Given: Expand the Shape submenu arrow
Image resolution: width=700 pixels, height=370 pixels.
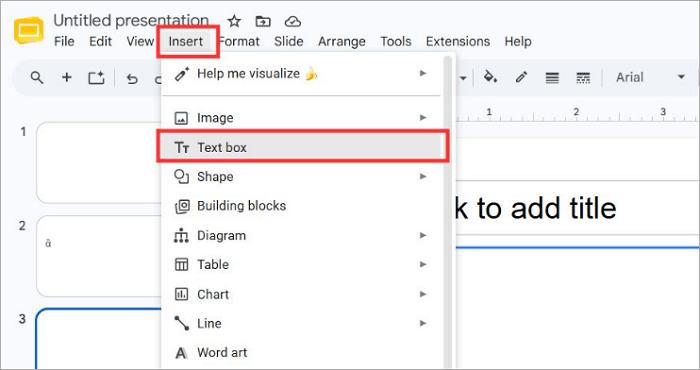Looking at the screenshot, I should [423, 177].
